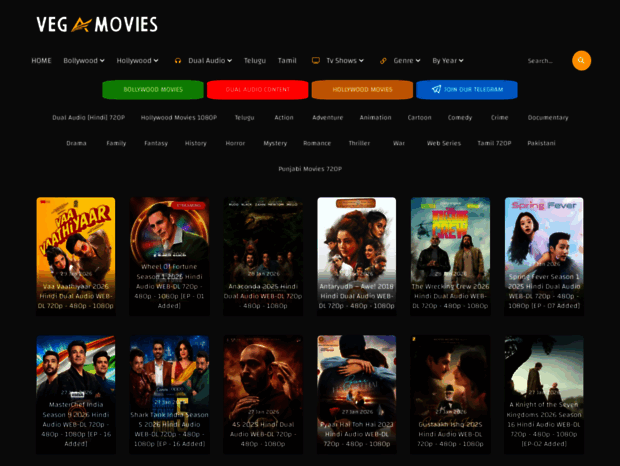Open the Dual Audio dropdown
Viewport: 620px width, 466px height.
pos(210,60)
